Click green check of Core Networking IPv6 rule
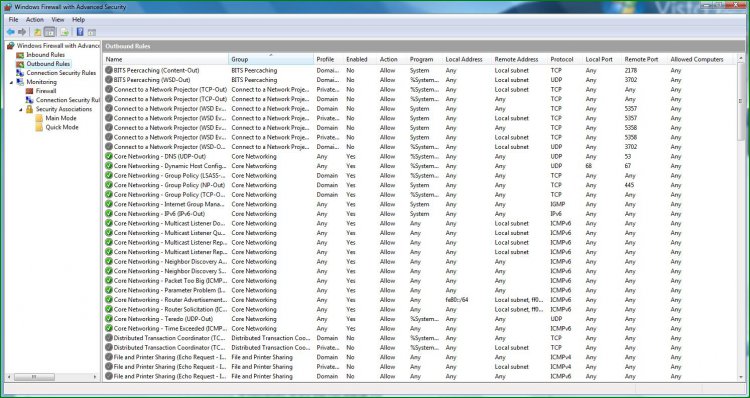Viewport: 750px width, 398px height. coord(109,214)
